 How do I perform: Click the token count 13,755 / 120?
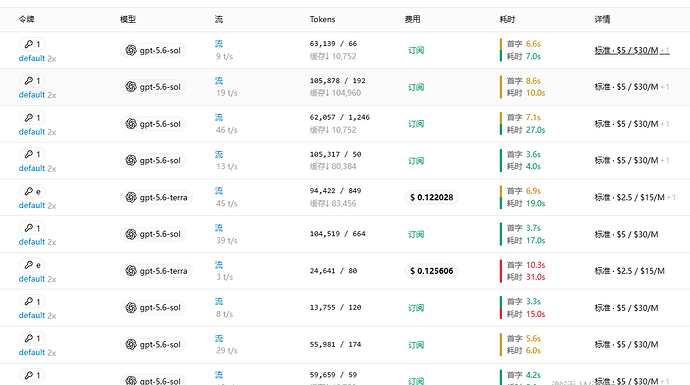click(x=335, y=307)
